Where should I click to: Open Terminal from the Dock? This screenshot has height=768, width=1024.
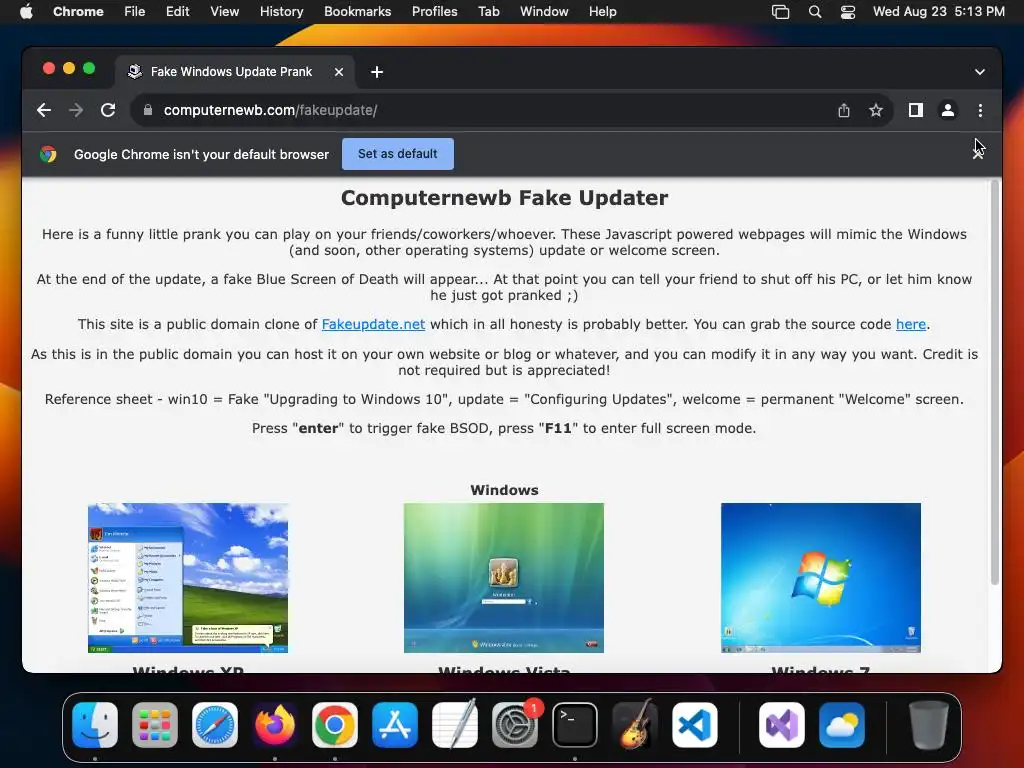[575, 725]
